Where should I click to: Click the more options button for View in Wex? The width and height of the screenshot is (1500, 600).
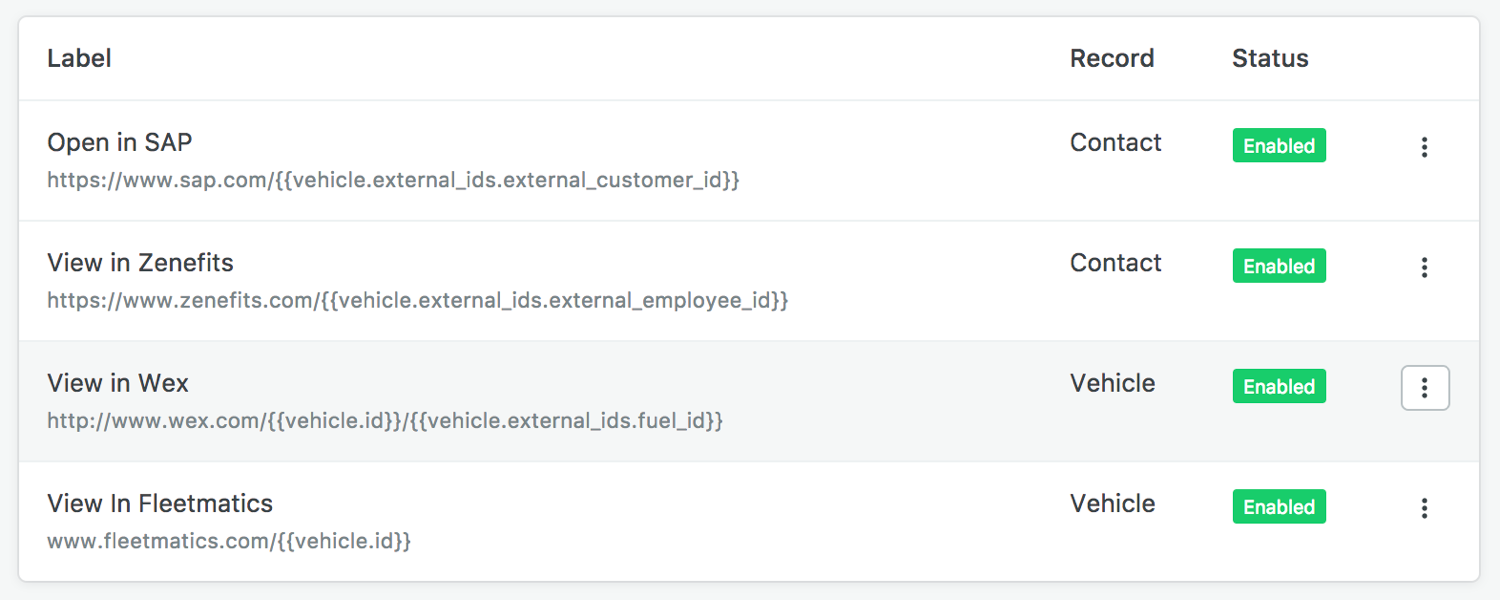(x=1424, y=388)
